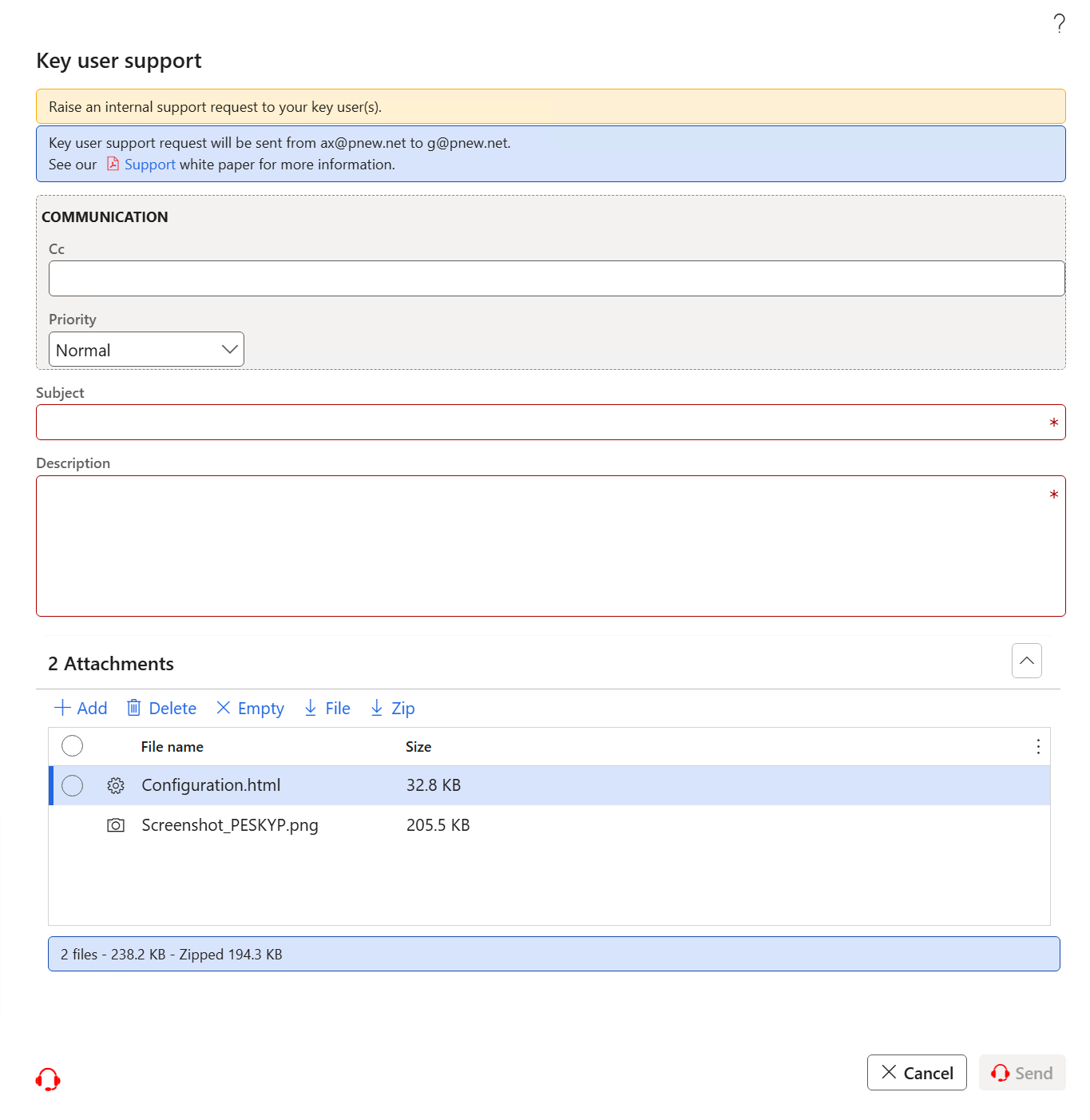Click the COMMUNICATION section header
The height and width of the screenshot is (1120, 1090).
coord(105,217)
